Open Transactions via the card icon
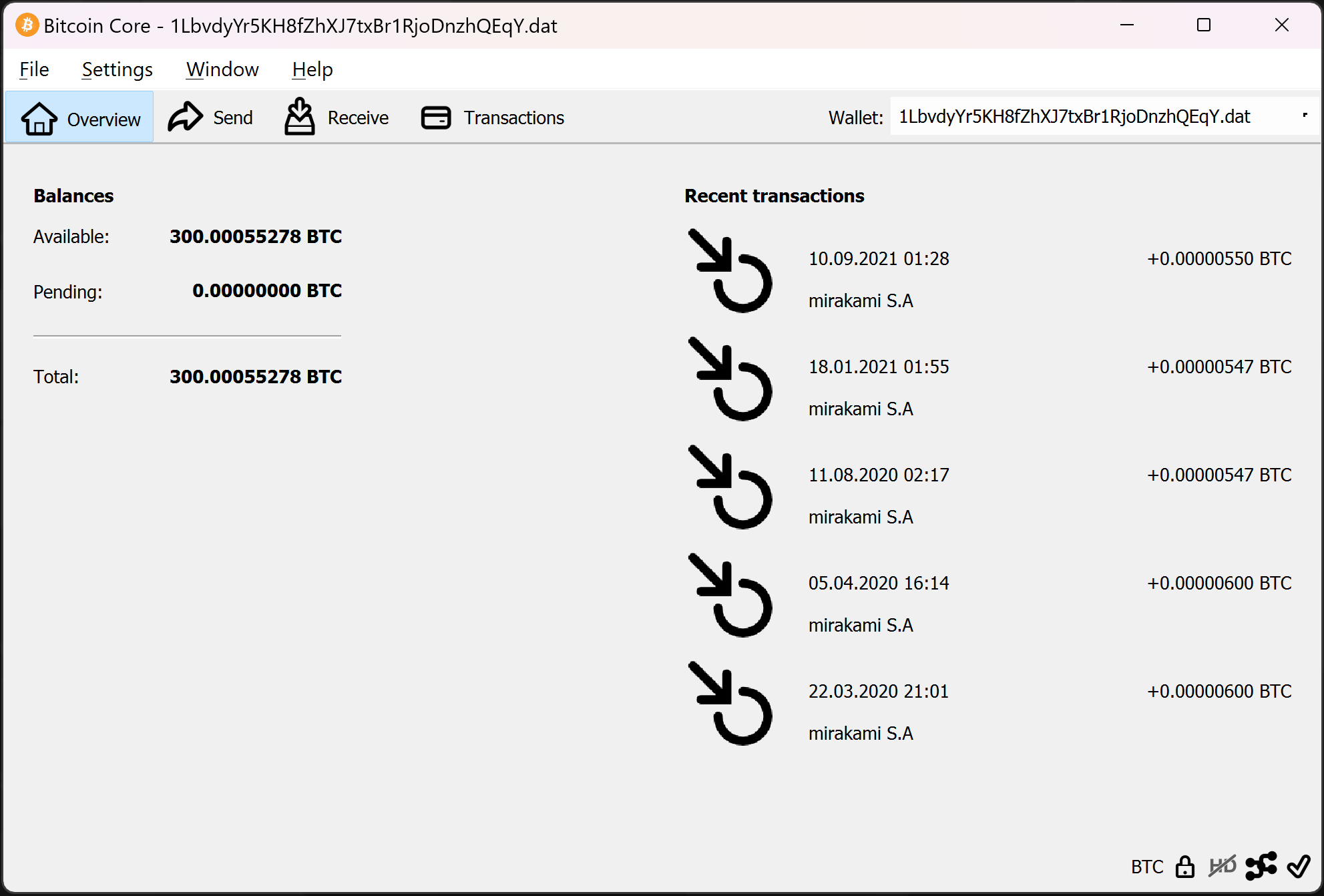The image size is (1324, 896). coord(435,117)
